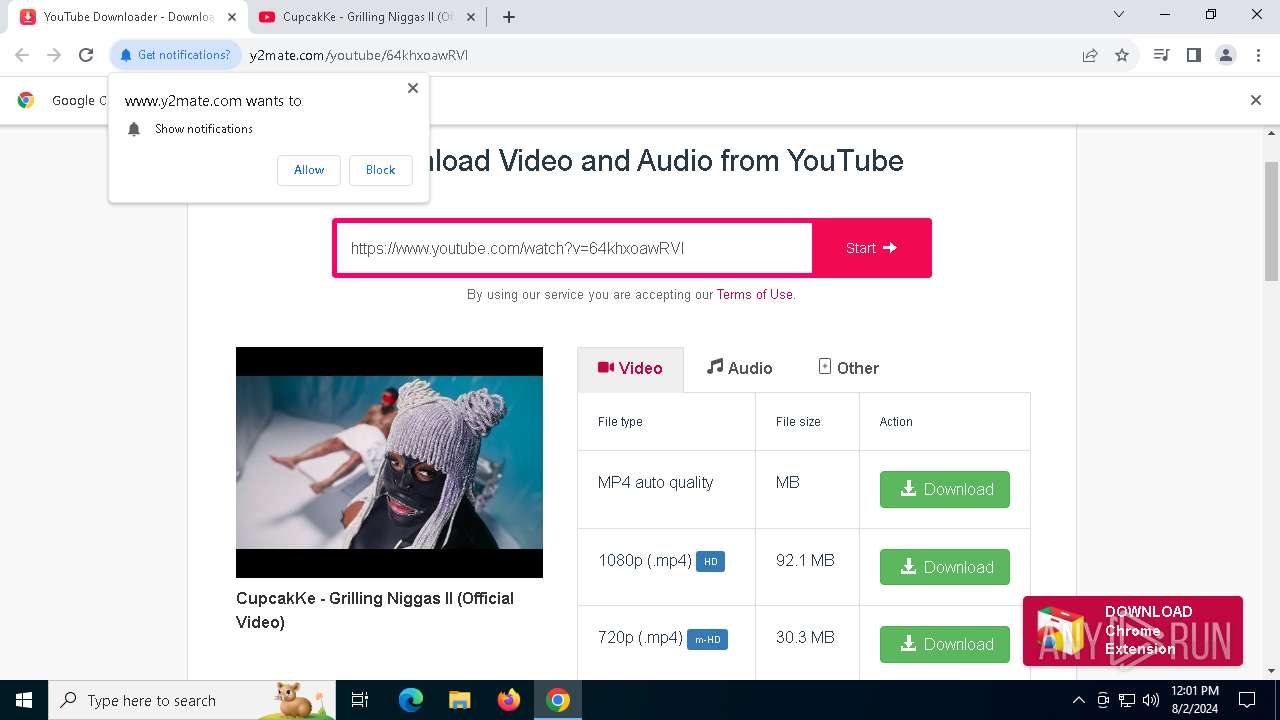This screenshot has width=1280, height=720.
Task: Bookmark this page with the star icon
Action: (1122, 55)
